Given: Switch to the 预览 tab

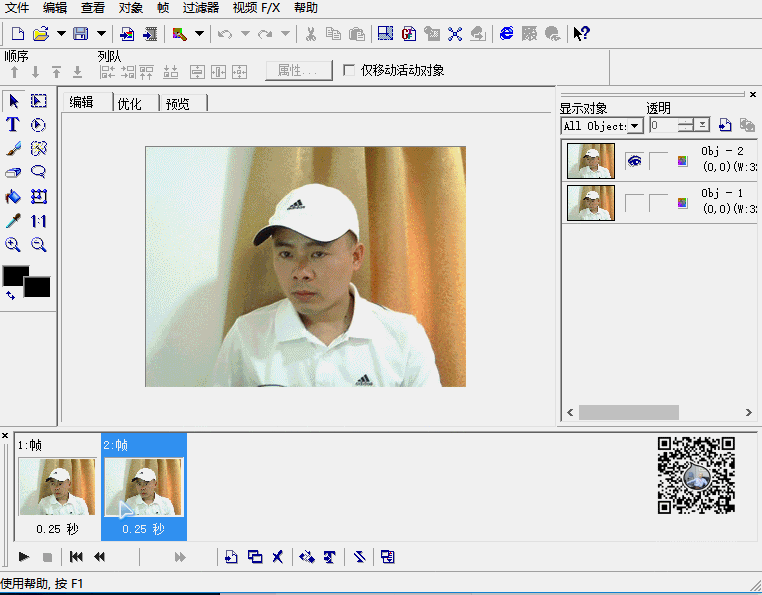Looking at the screenshot, I should point(179,103).
